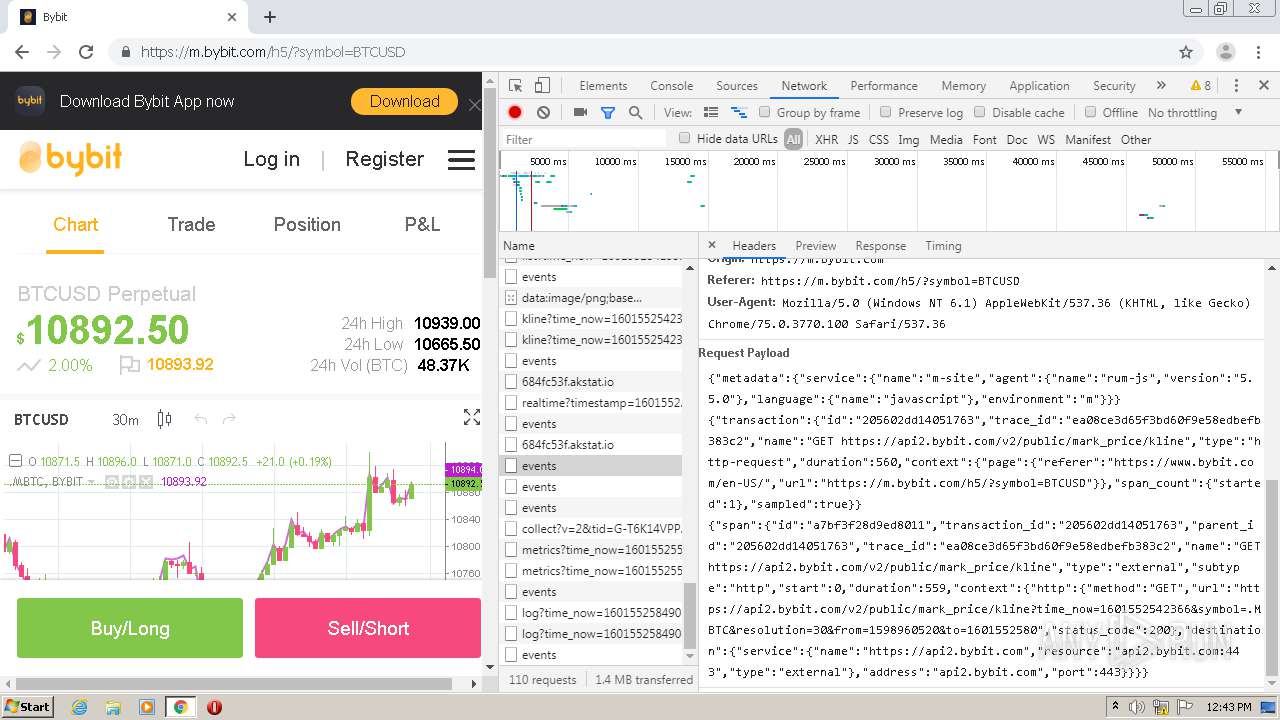This screenshot has width=1280, height=720.
Task: Click the chart redo arrow
Action: (229, 419)
